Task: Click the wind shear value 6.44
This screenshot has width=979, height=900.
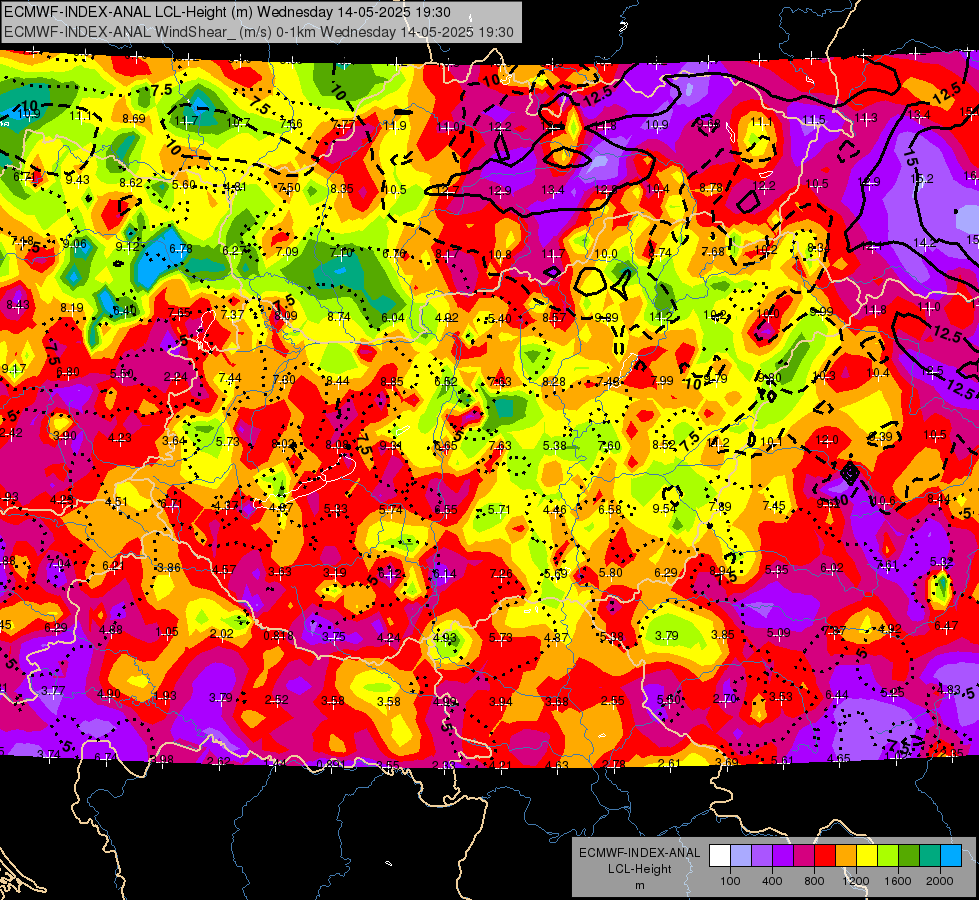Action: [x=837, y=695]
